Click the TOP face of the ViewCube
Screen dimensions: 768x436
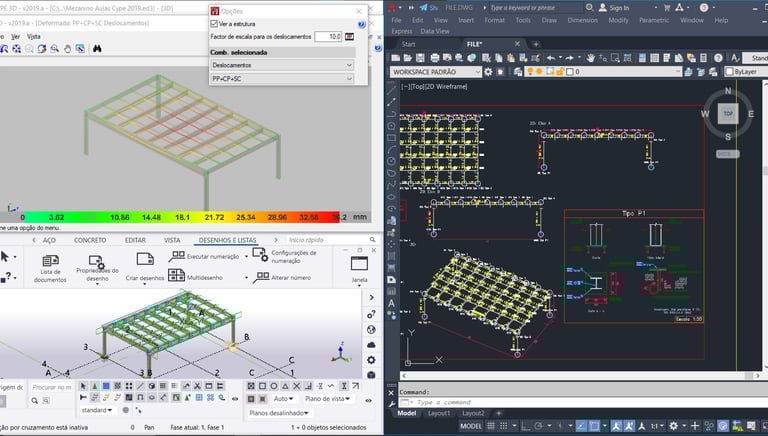click(728, 114)
